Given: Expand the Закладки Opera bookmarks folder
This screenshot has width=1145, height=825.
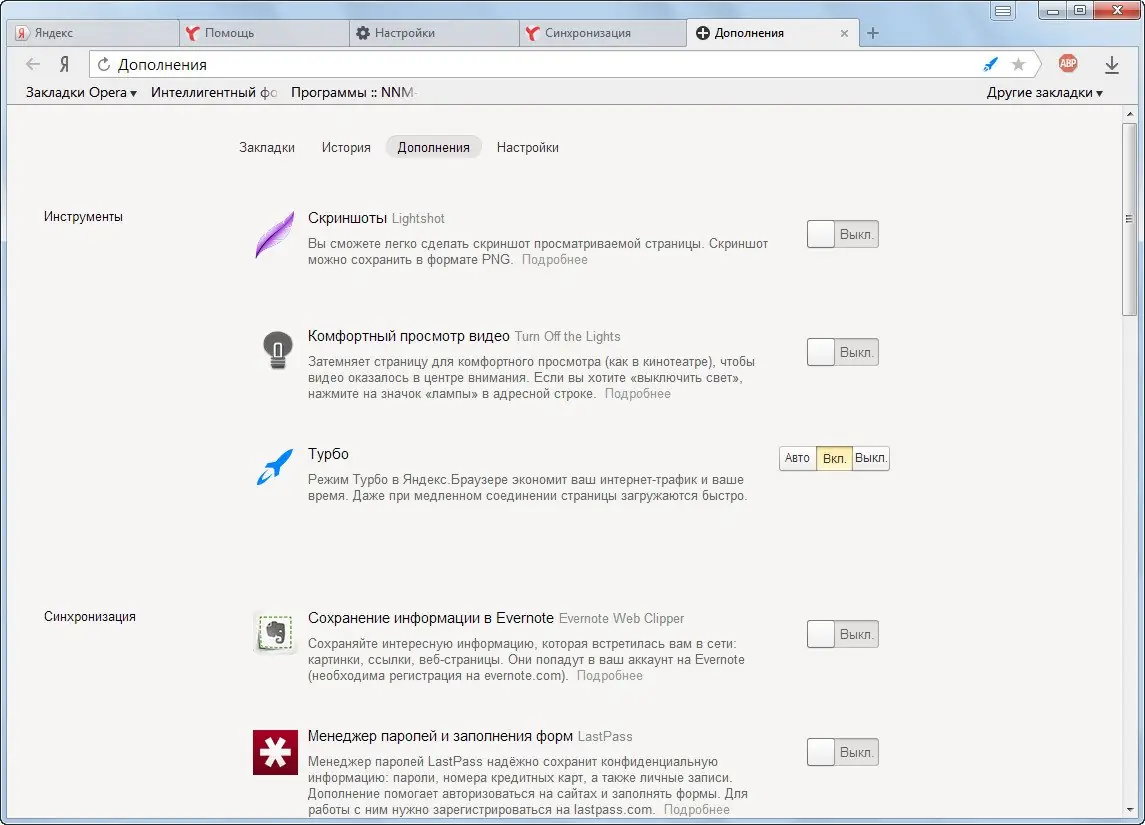Looking at the screenshot, I should (81, 93).
